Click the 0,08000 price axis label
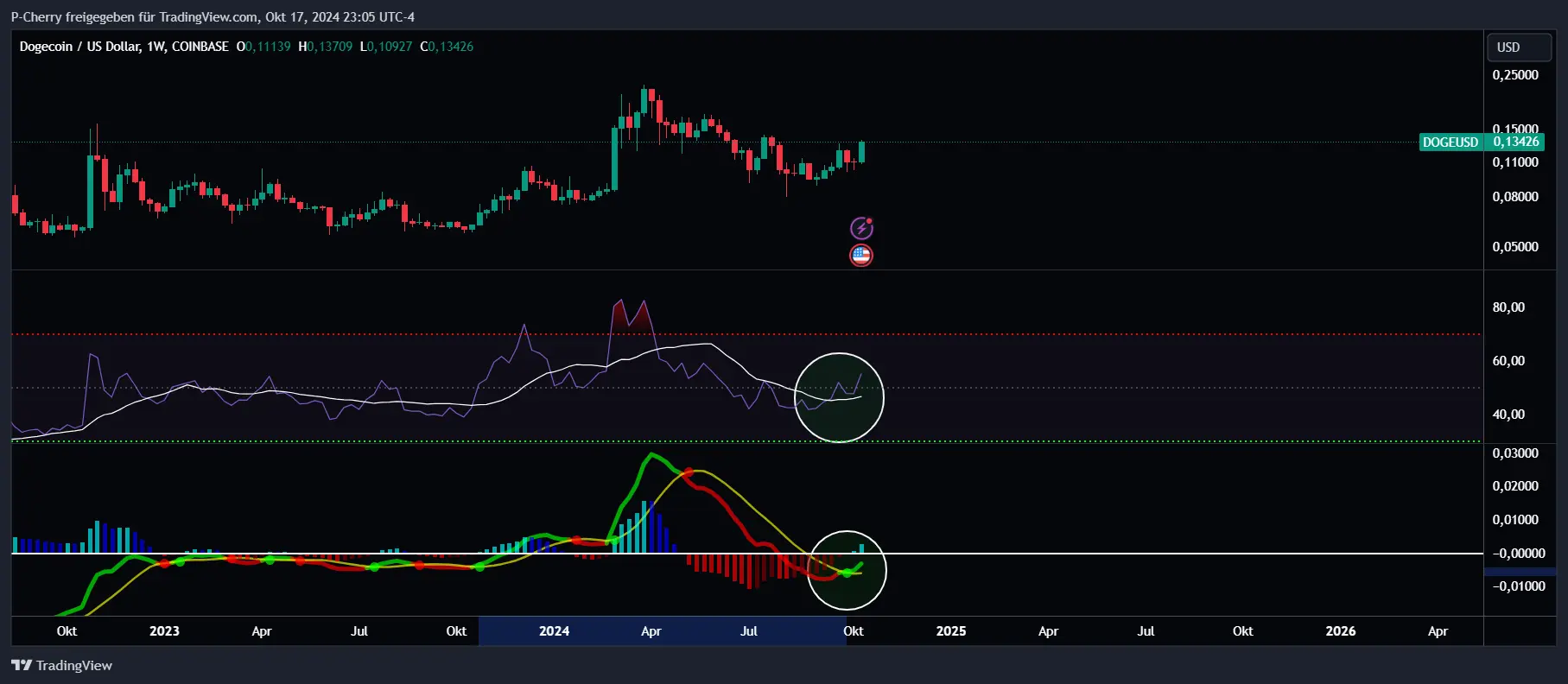Screen dimensions: 1568x684 click(x=1515, y=197)
